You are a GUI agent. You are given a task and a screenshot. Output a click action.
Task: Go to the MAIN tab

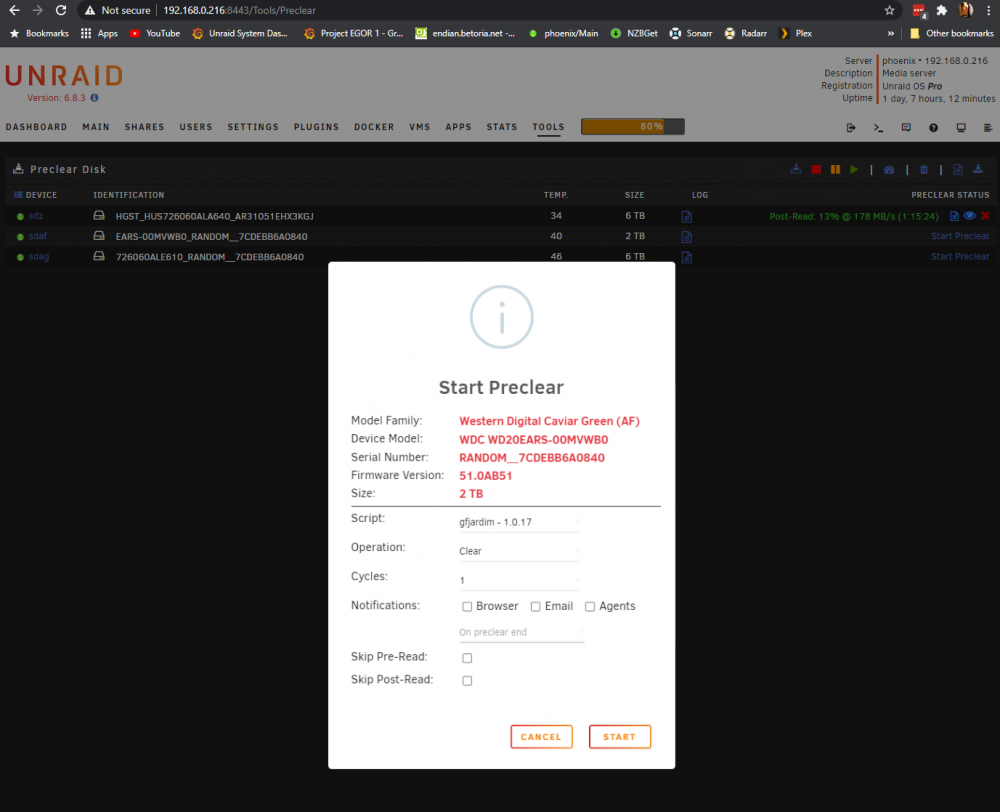coord(96,127)
